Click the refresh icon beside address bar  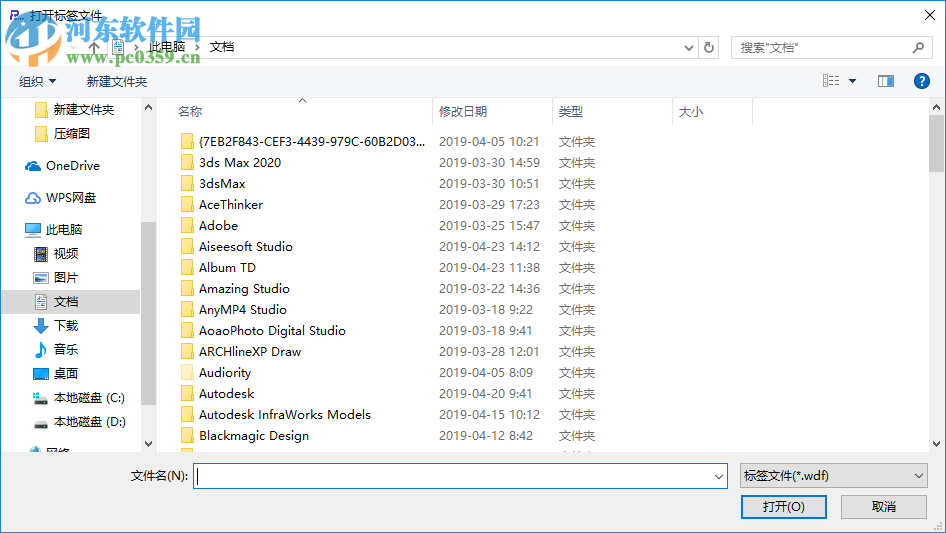(709, 47)
